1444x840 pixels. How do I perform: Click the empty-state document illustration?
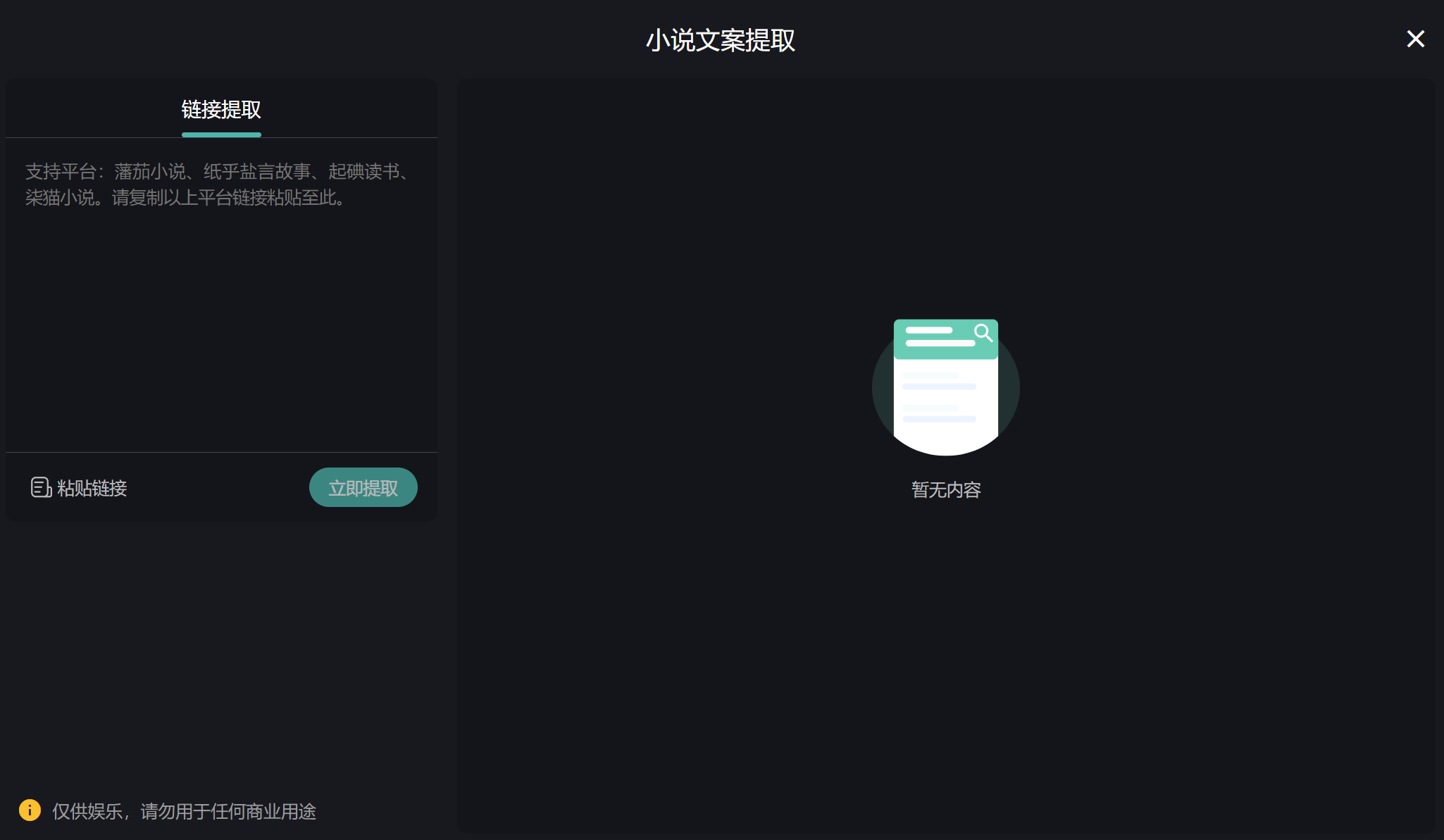(945, 387)
